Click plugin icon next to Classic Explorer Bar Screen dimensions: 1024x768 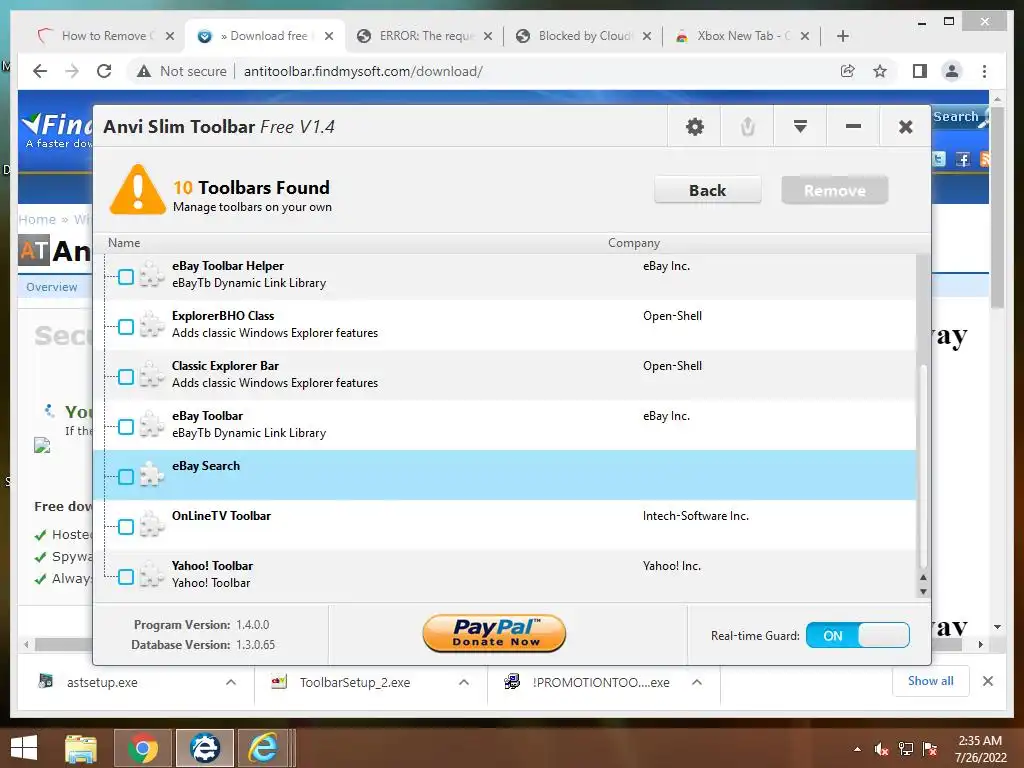(x=152, y=374)
